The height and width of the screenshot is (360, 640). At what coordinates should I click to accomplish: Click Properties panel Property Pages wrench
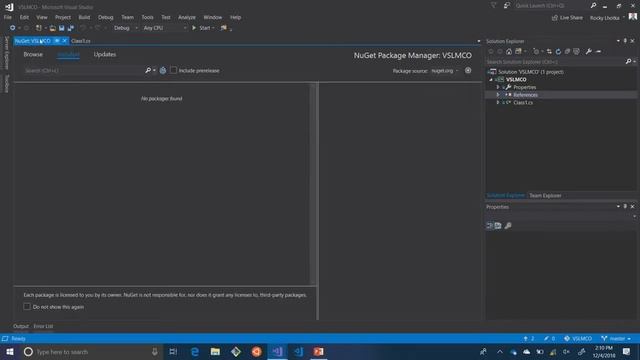tap(508, 226)
